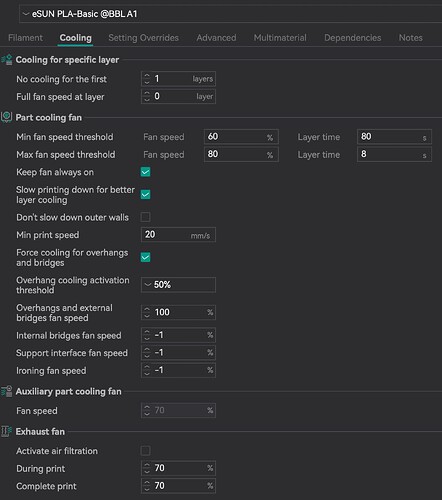442x500 pixels.
Task: Click the Complete print stepper arrows
Action: [x=147, y=486]
